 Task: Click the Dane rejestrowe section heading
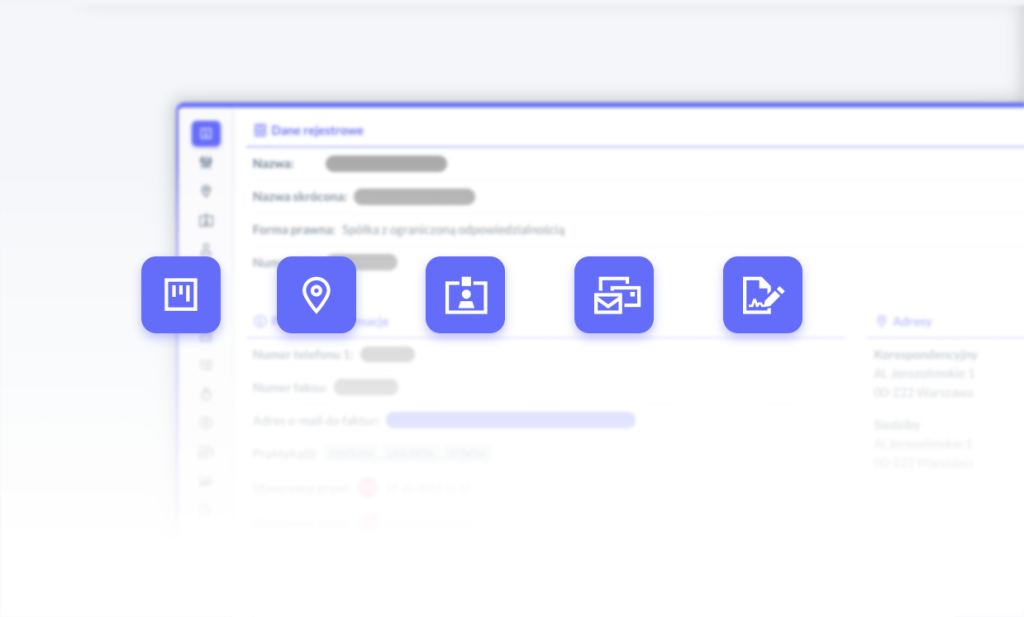pyautogui.click(x=317, y=131)
